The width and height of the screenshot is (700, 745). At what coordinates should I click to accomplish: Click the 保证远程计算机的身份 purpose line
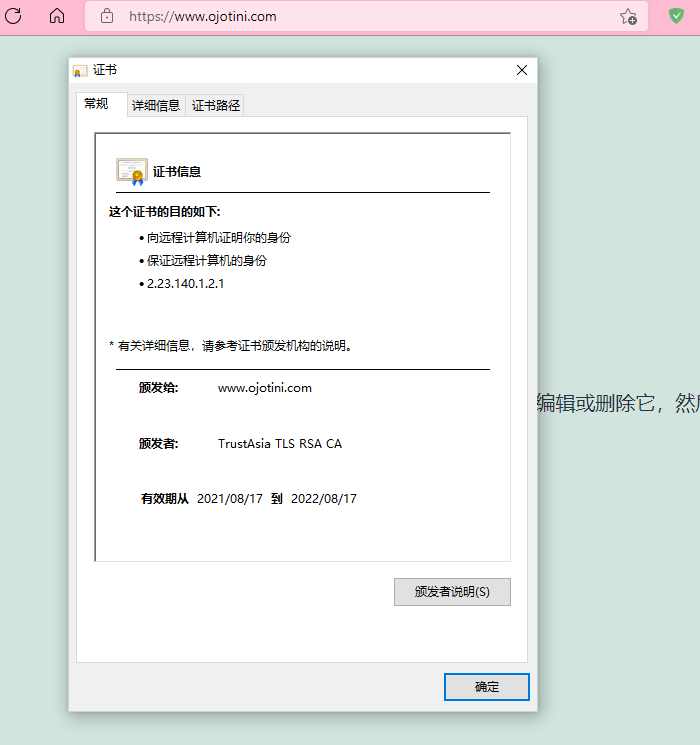(x=207, y=261)
